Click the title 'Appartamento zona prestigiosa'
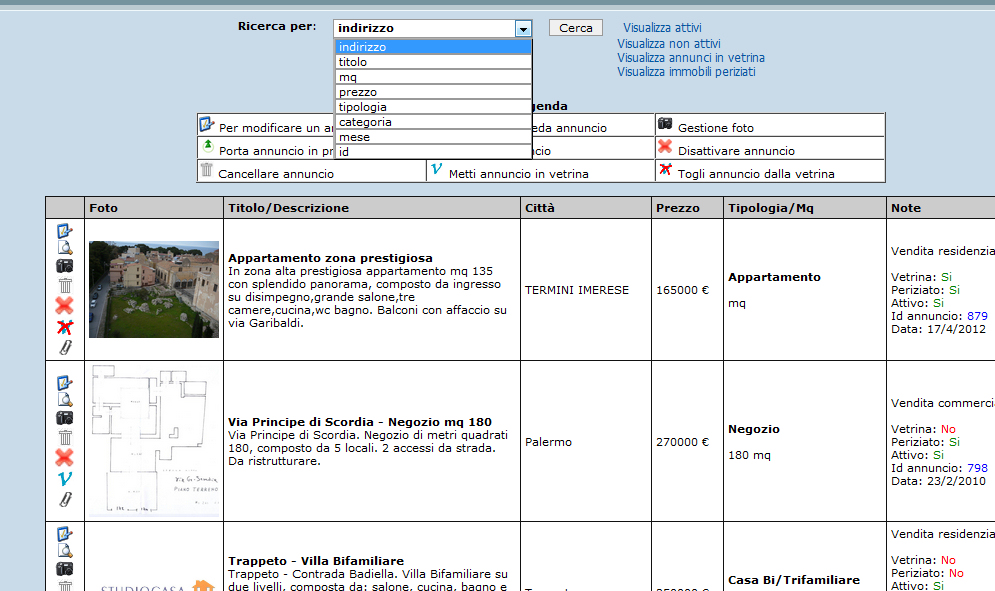This screenshot has width=995, height=591. [331, 258]
